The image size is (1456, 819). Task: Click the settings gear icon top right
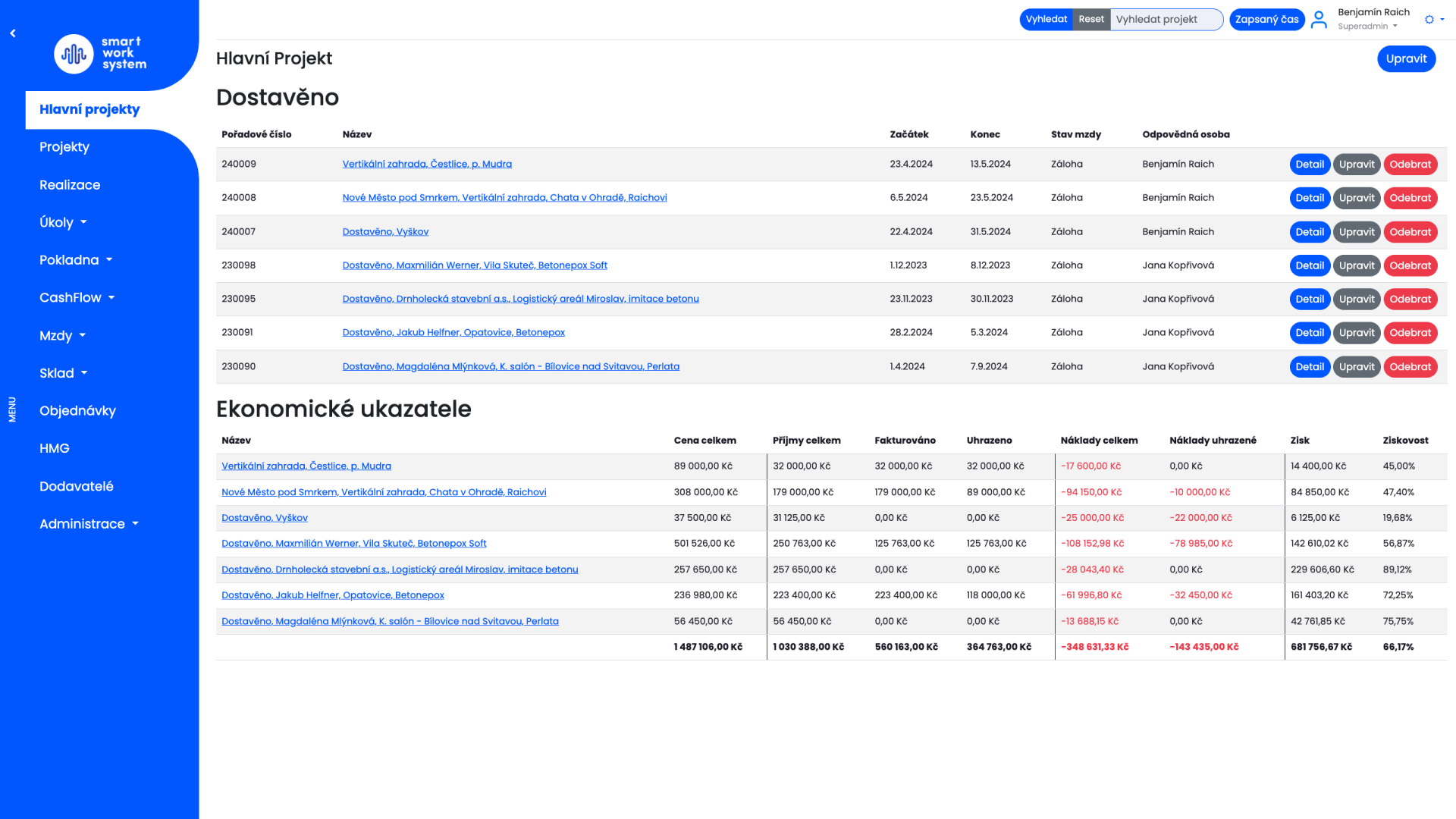click(x=1429, y=20)
